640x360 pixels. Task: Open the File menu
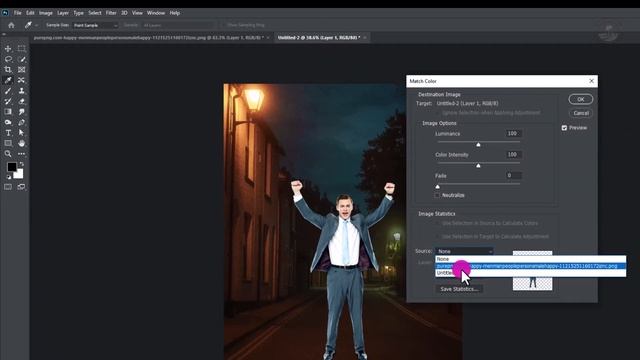(18, 13)
